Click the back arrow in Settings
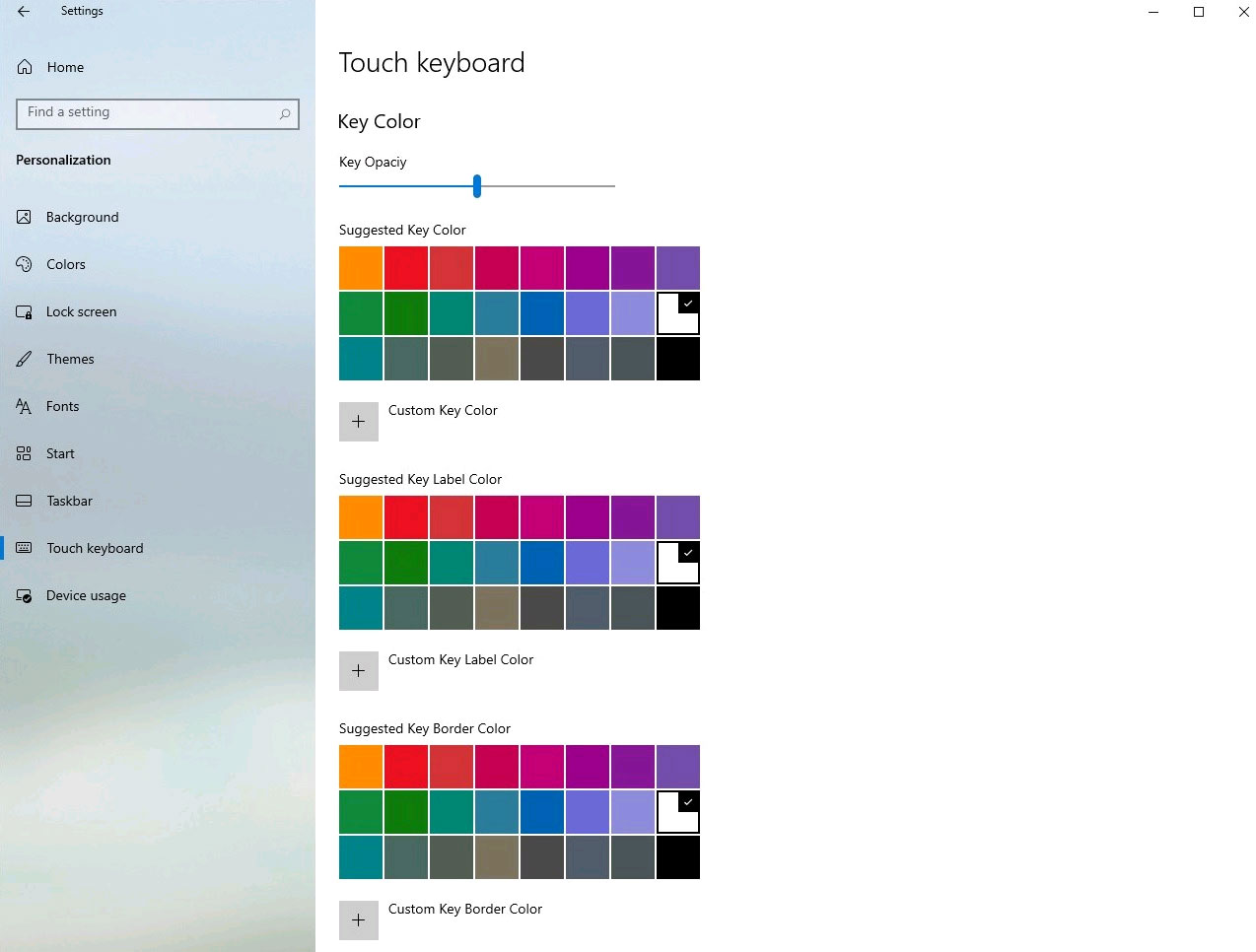Viewport: 1256px width, 952px height. point(24,12)
